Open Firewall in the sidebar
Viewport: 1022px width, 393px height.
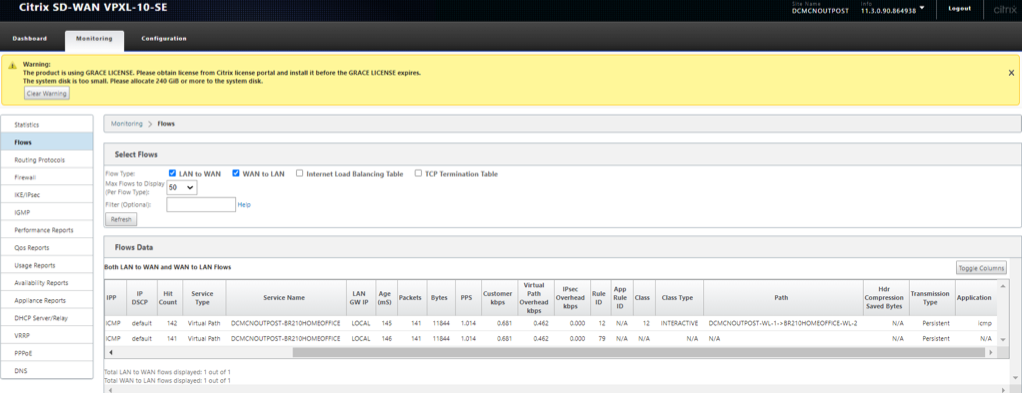click(x=47, y=177)
